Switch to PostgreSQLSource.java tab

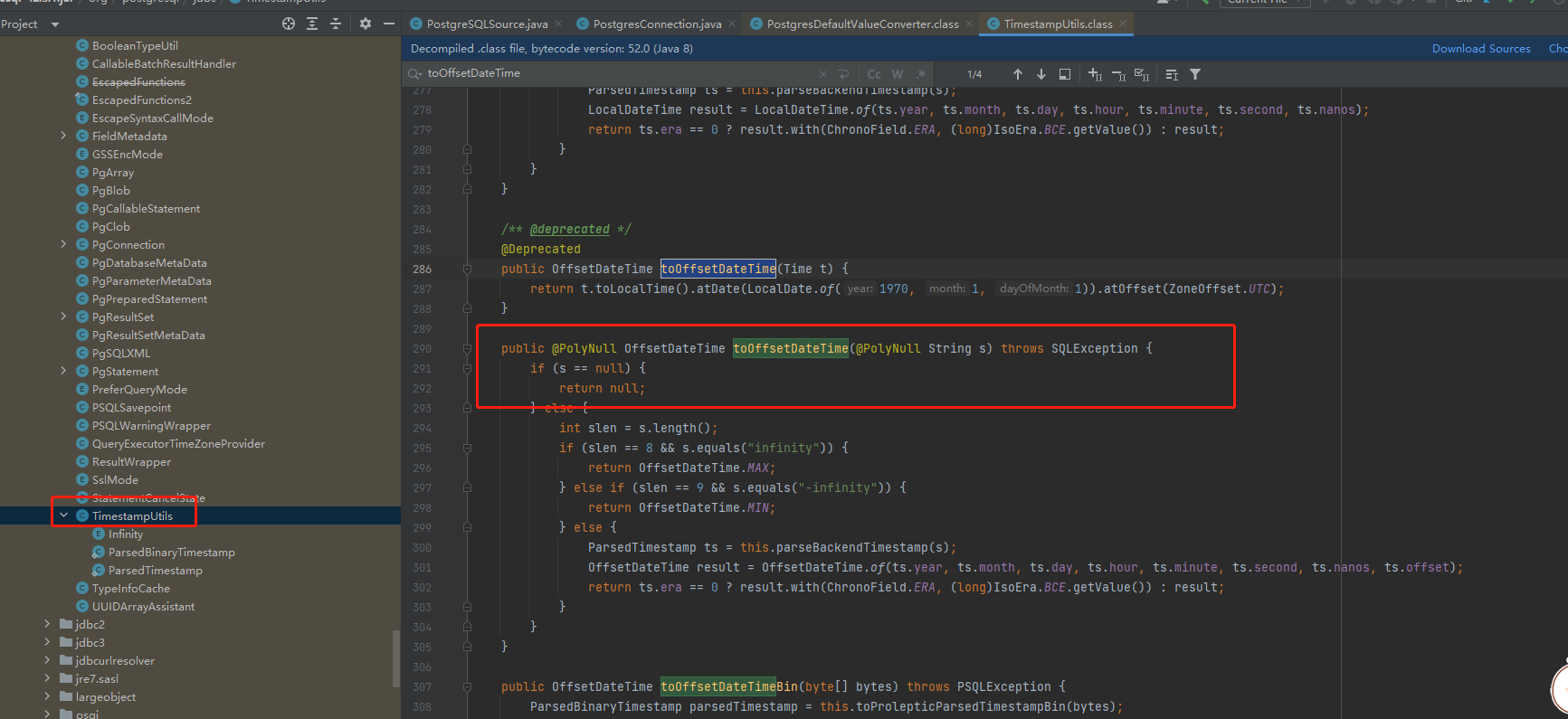click(x=487, y=24)
